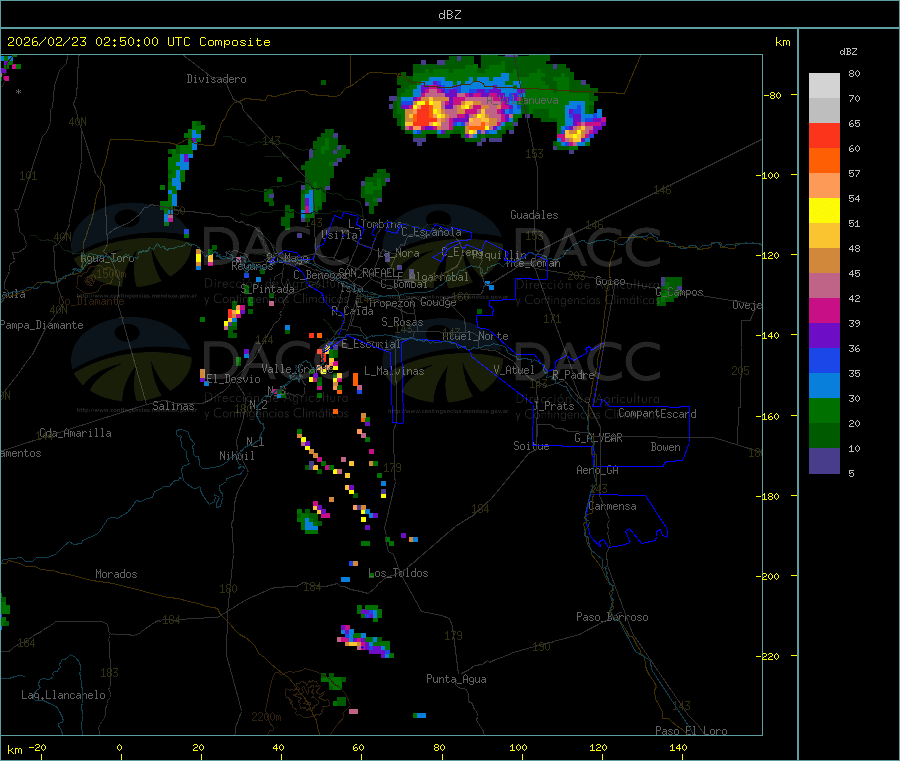The width and height of the screenshot is (900, 761).
Task: Click the C_Española label
Action: click(431, 232)
